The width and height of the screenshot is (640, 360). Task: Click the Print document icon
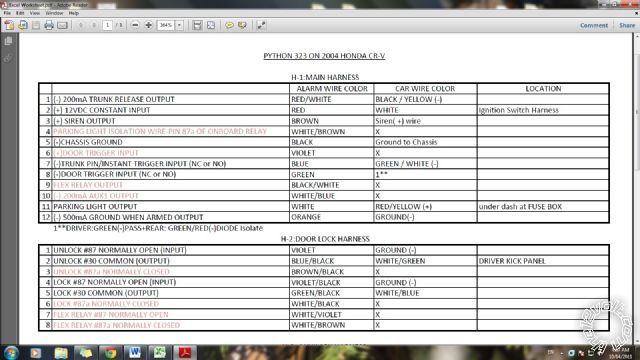(49, 25)
